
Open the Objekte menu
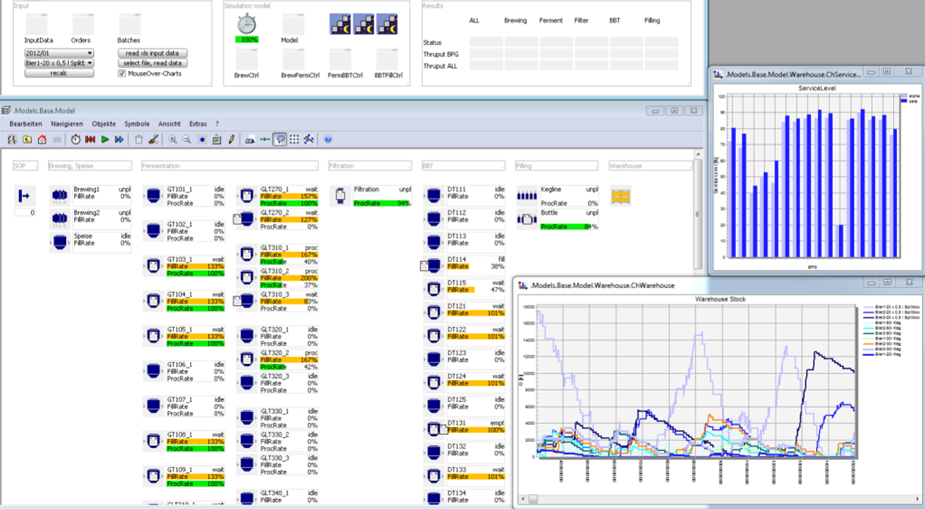click(x=104, y=124)
